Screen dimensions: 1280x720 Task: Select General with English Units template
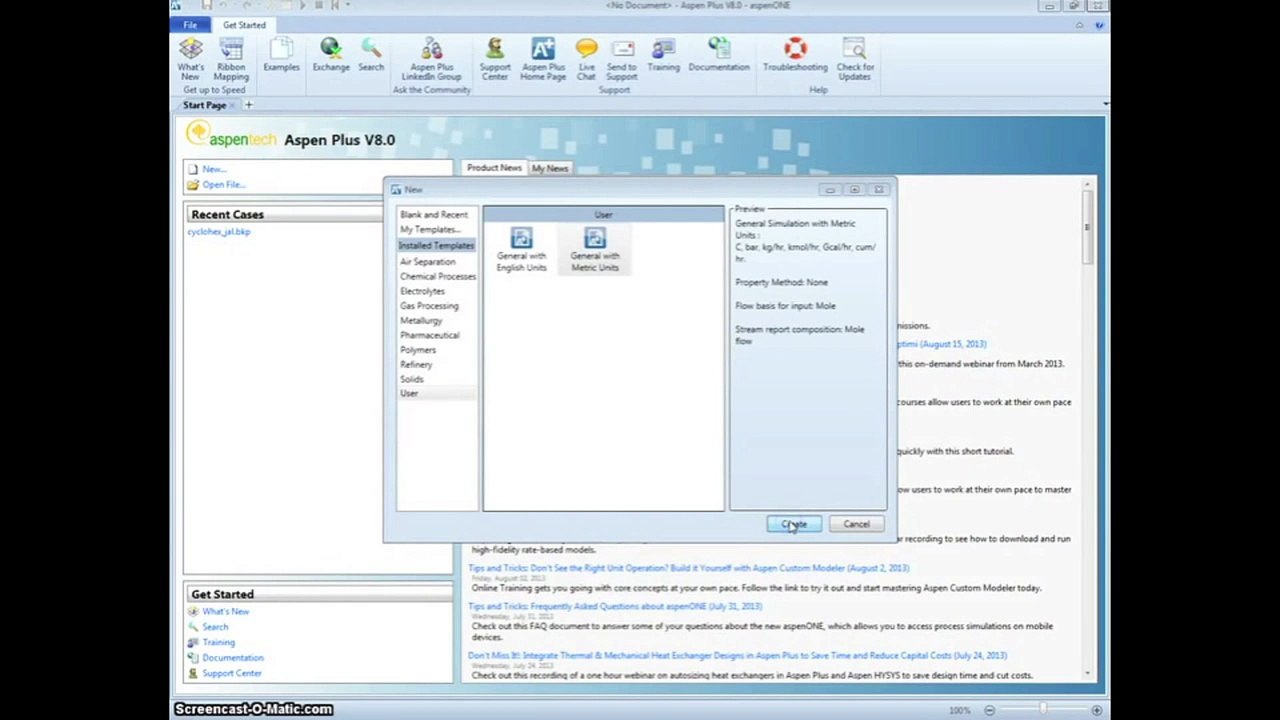point(521,250)
